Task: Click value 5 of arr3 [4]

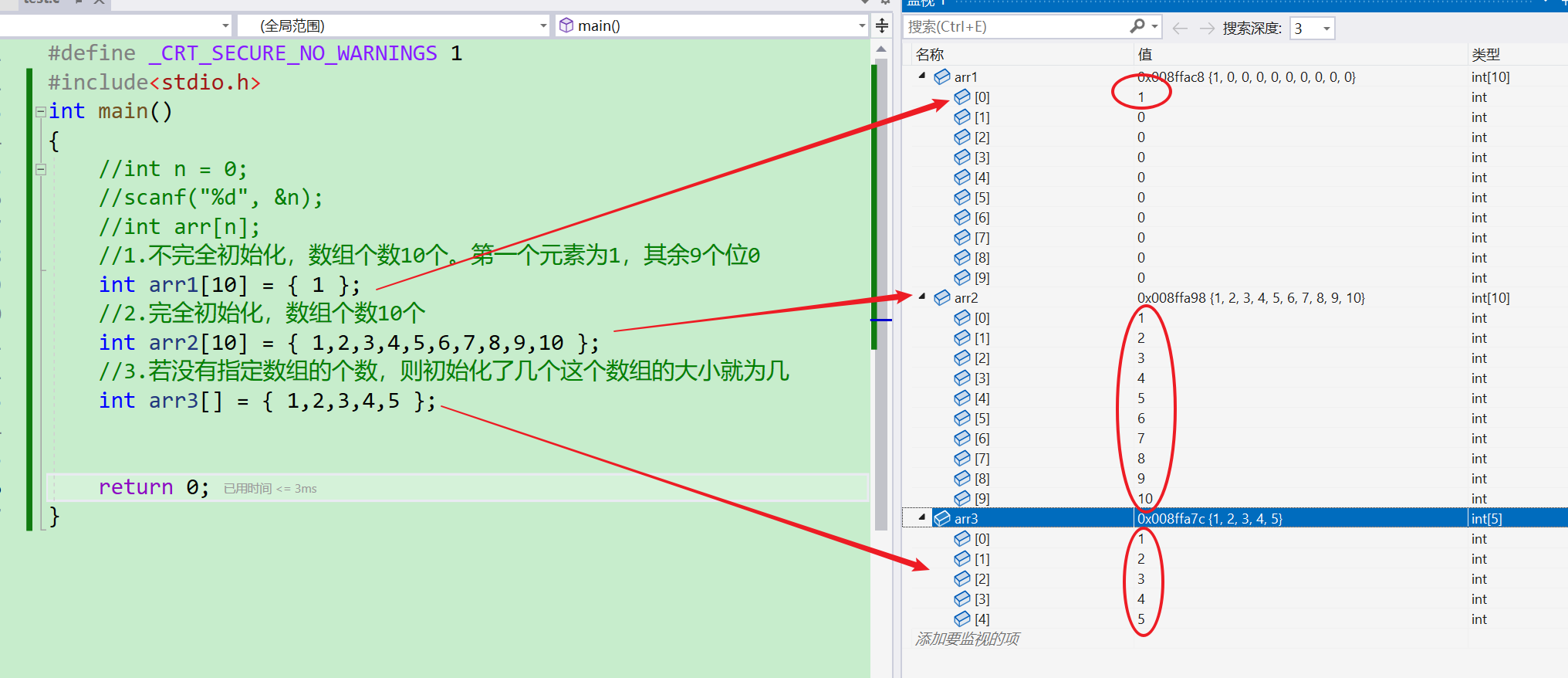Action: (1141, 619)
